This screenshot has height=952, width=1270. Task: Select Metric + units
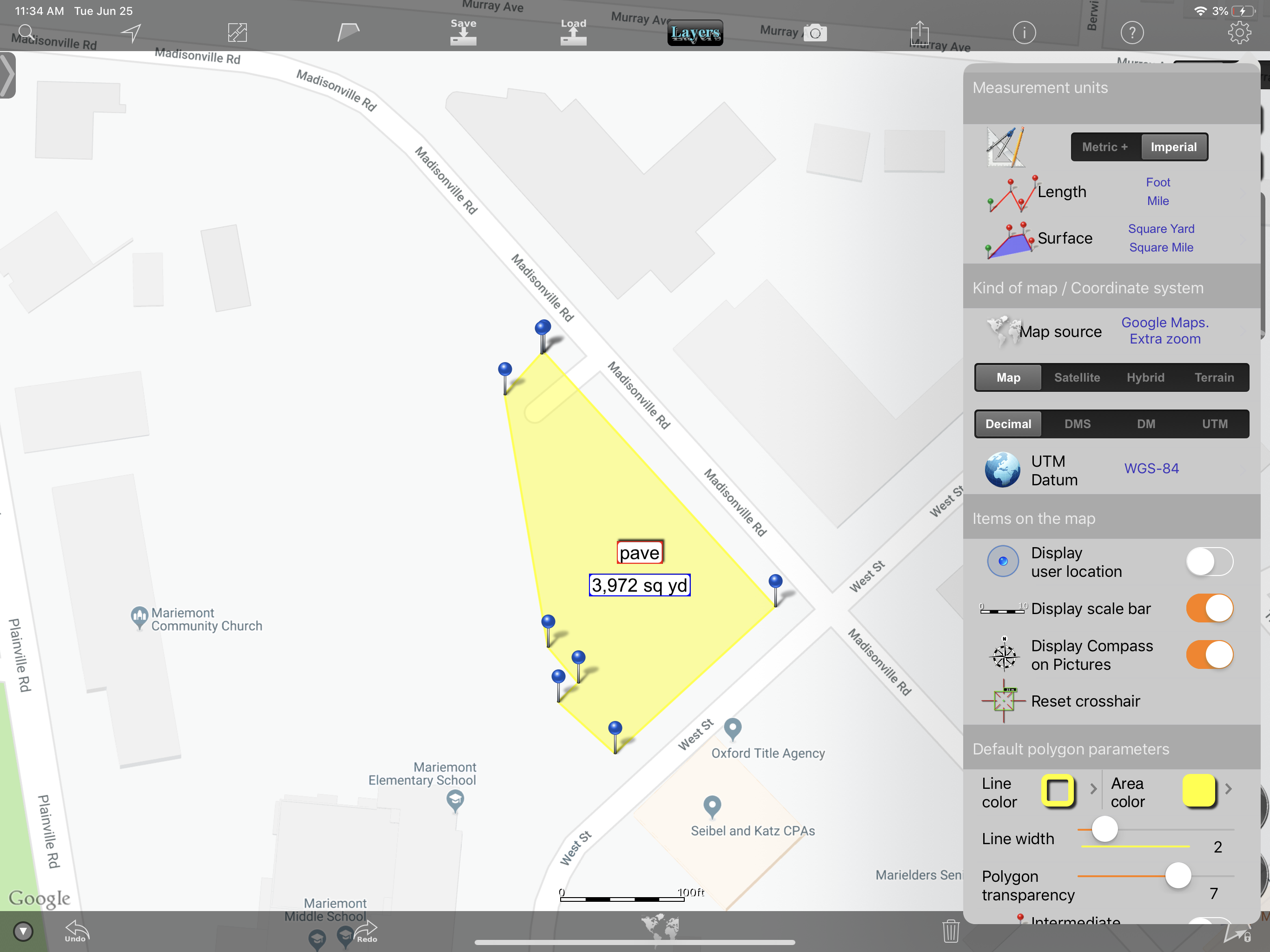[x=1105, y=147]
